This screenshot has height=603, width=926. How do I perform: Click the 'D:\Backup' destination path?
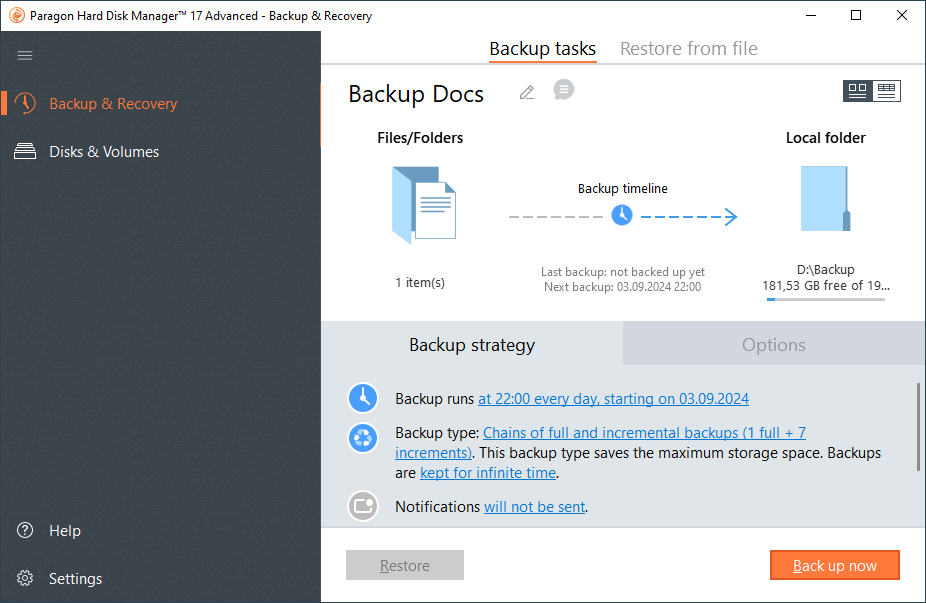(x=826, y=269)
